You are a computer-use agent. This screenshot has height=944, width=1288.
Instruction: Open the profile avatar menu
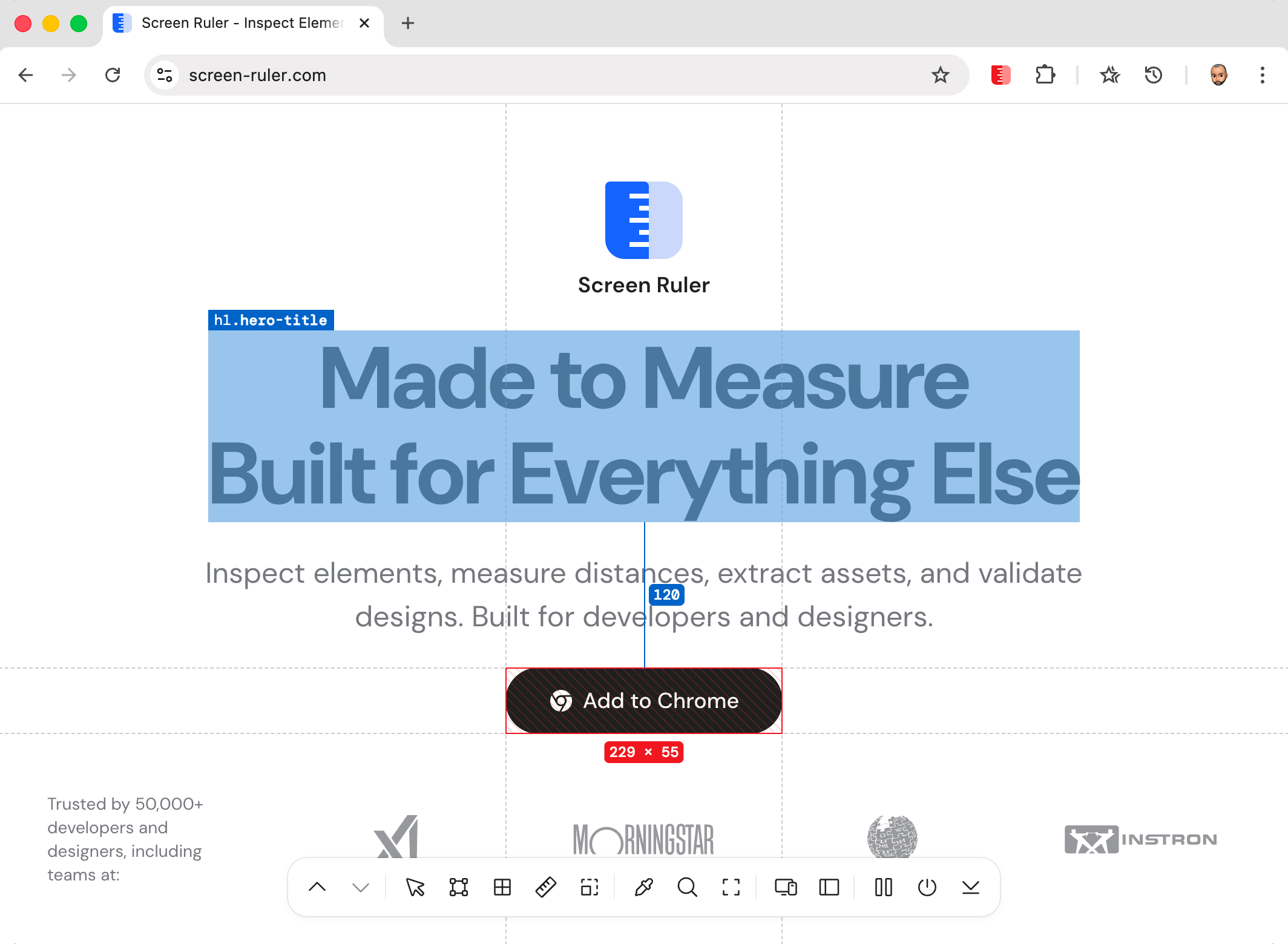click(x=1219, y=75)
